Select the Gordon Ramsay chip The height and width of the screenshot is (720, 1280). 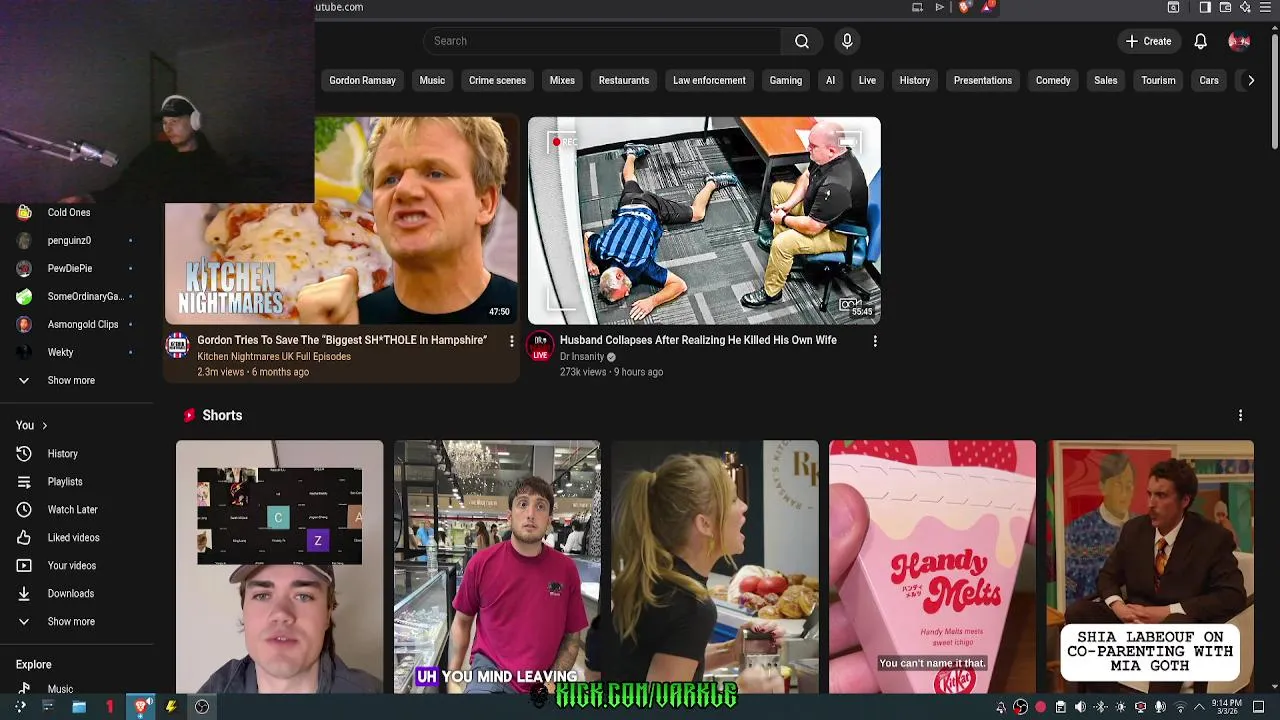pos(362,81)
